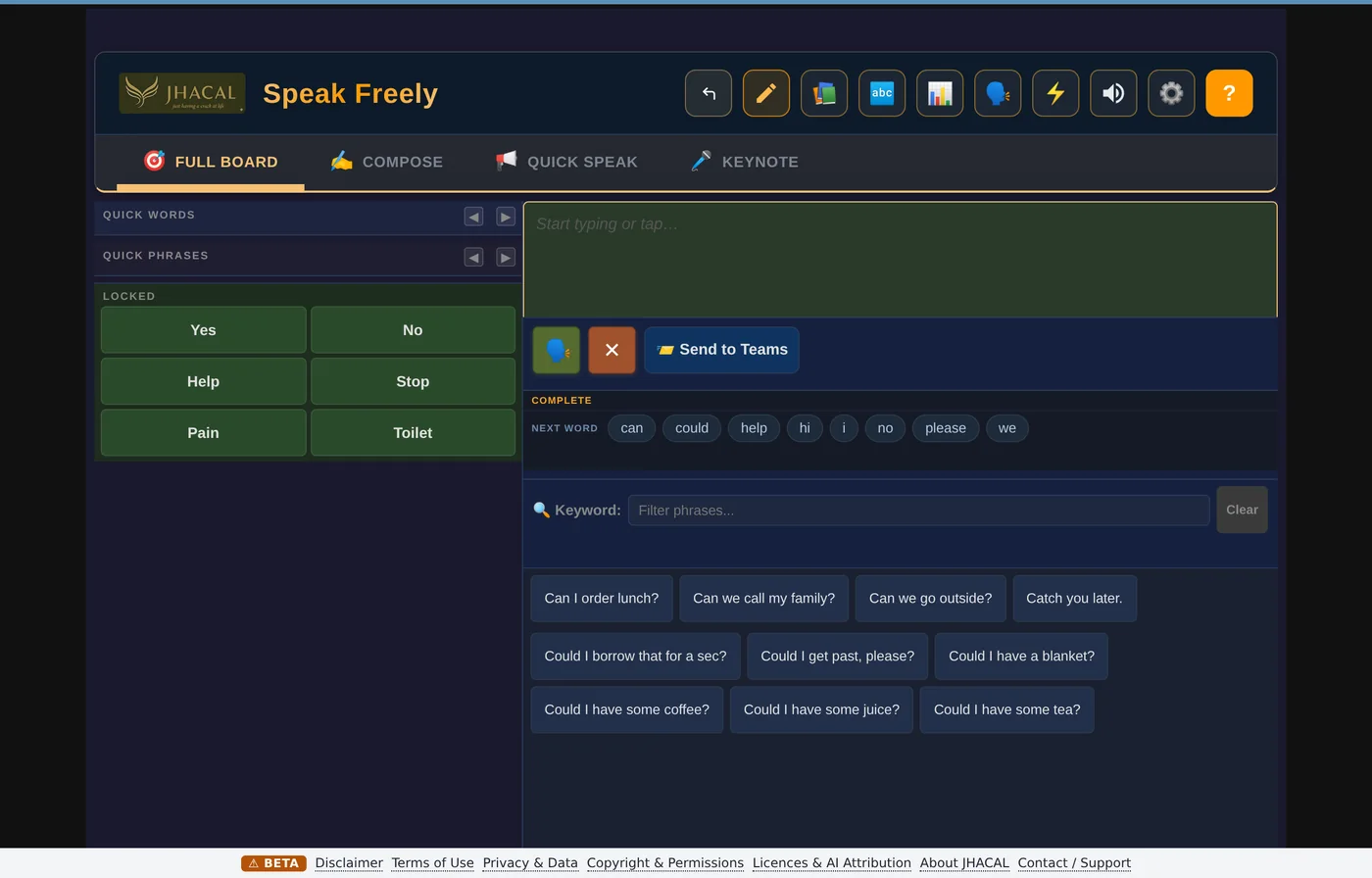
Task: Tap the locked No button
Action: pos(413,330)
